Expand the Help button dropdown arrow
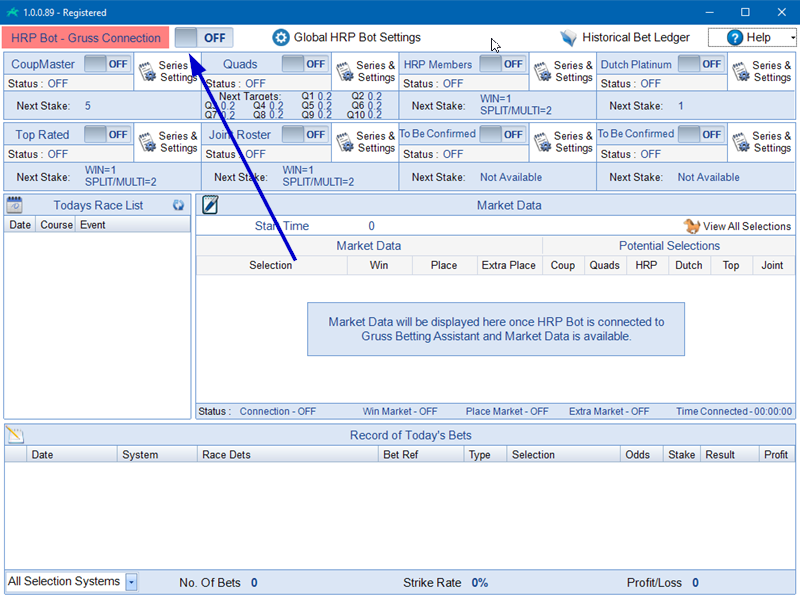 pyautogui.click(x=792, y=38)
